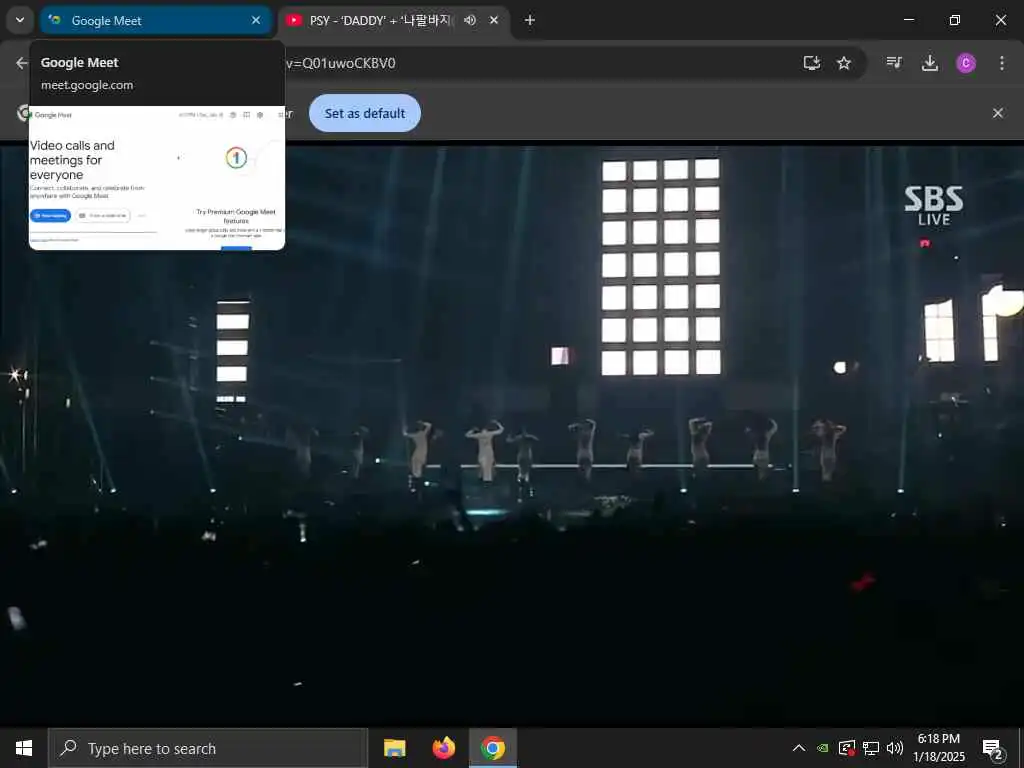The height and width of the screenshot is (768, 1024).
Task: Open the Windows Start menu
Action: pos(24,748)
